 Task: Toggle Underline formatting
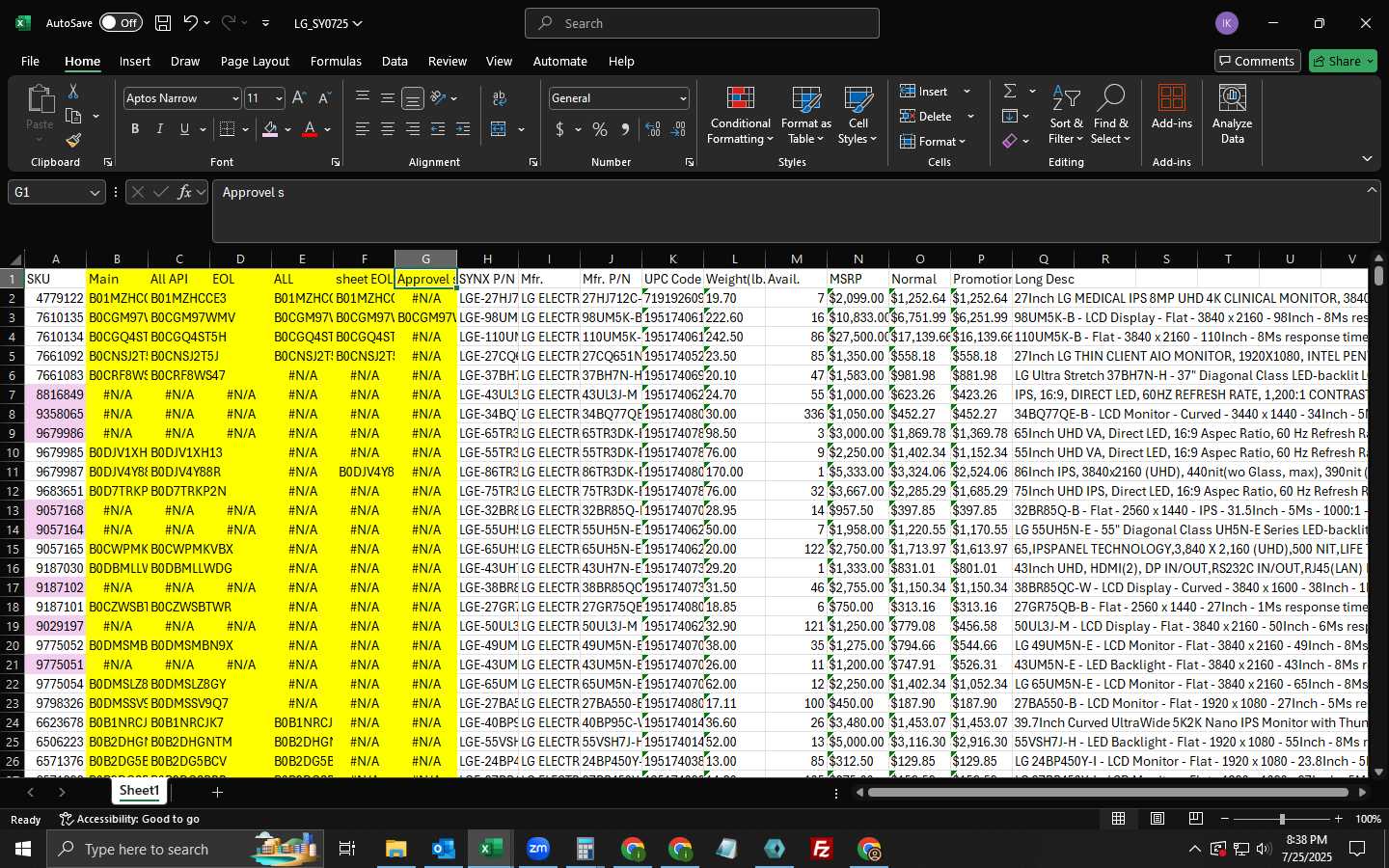[x=184, y=129]
